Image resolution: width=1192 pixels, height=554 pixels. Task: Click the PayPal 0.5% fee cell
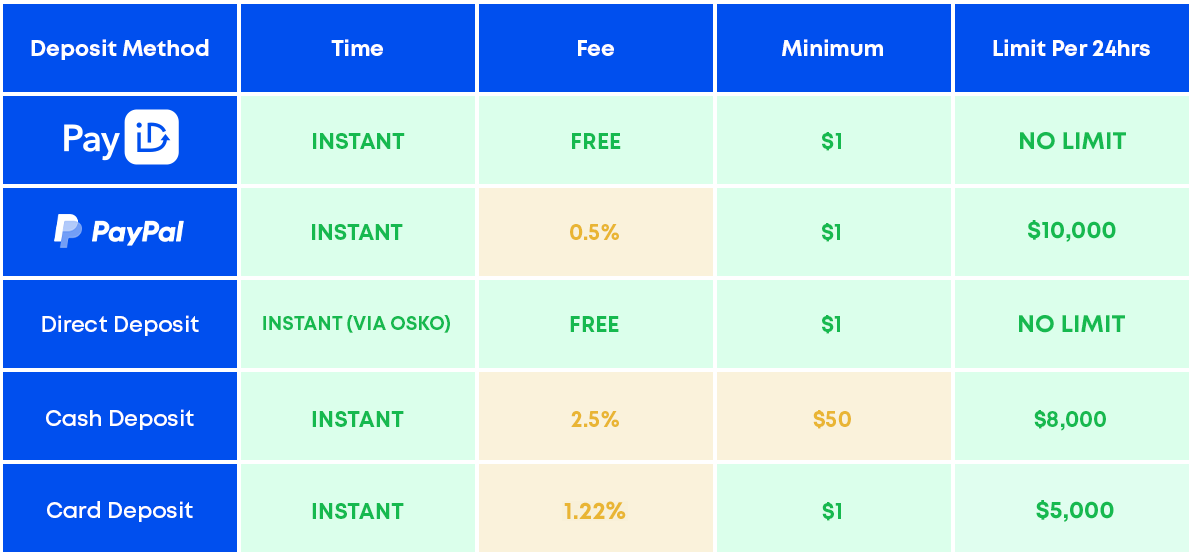[x=595, y=232]
